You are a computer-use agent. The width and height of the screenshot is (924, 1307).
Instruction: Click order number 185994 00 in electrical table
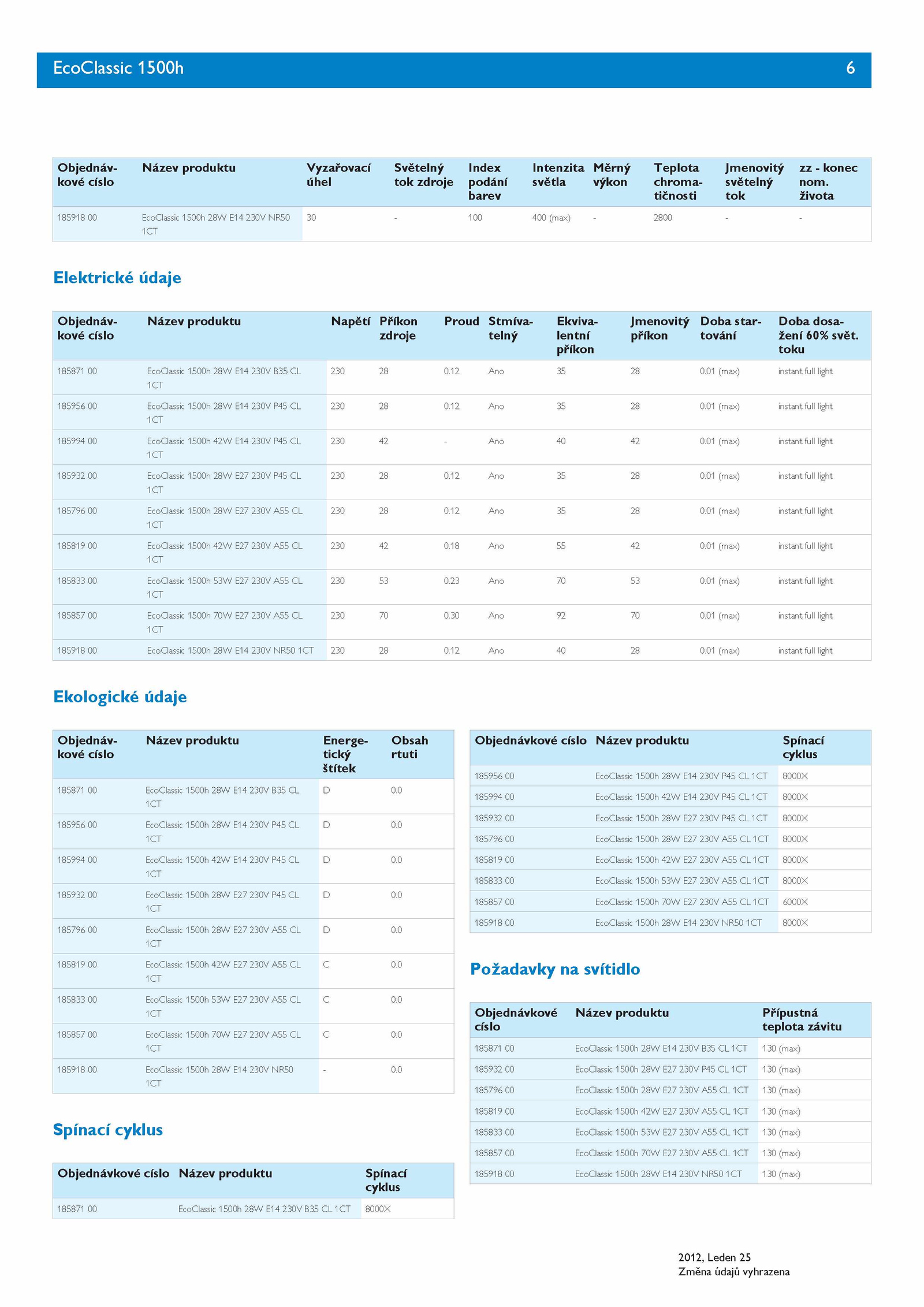pos(77,441)
